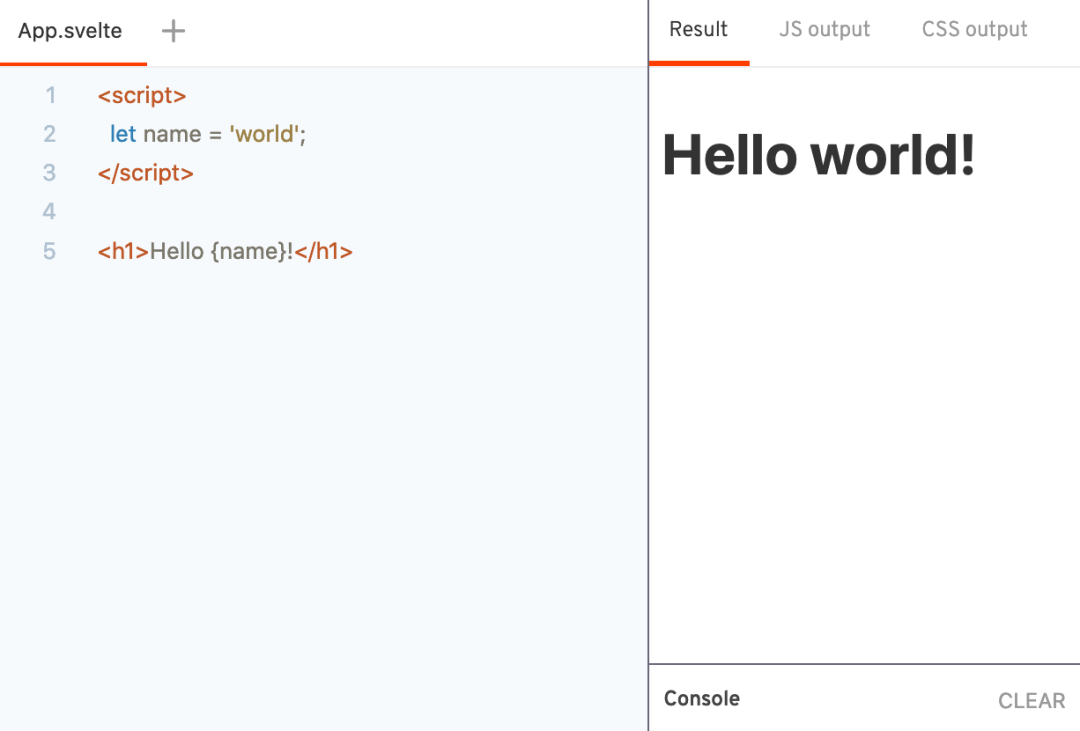Select the App.svelte file tab

[70, 31]
